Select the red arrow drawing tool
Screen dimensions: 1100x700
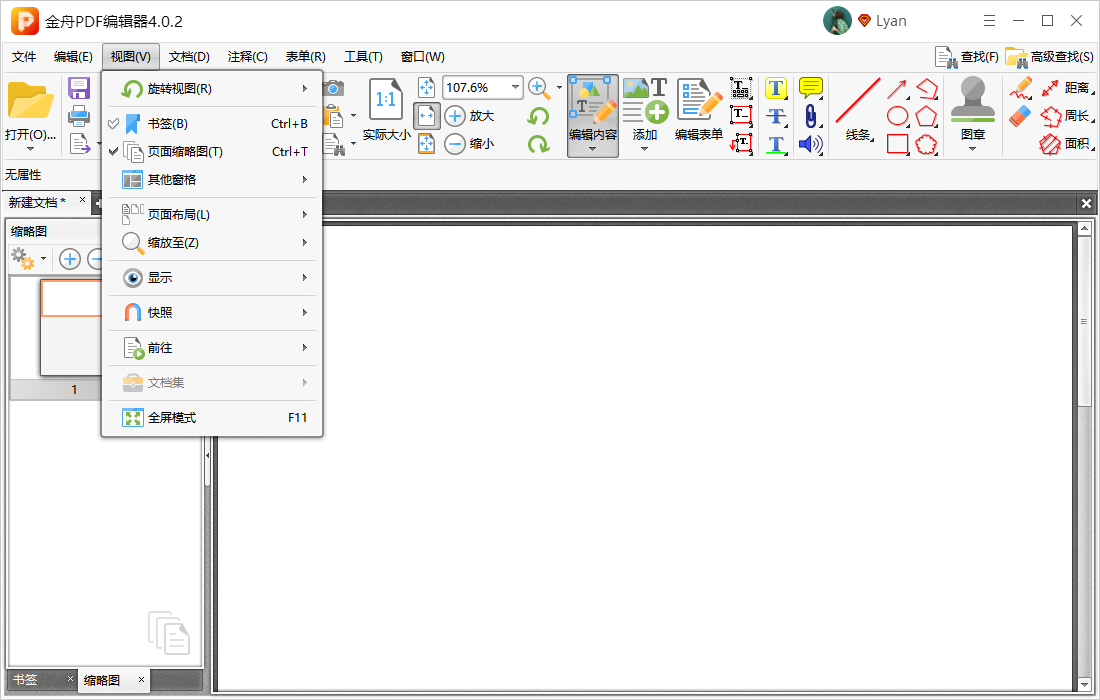click(897, 88)
